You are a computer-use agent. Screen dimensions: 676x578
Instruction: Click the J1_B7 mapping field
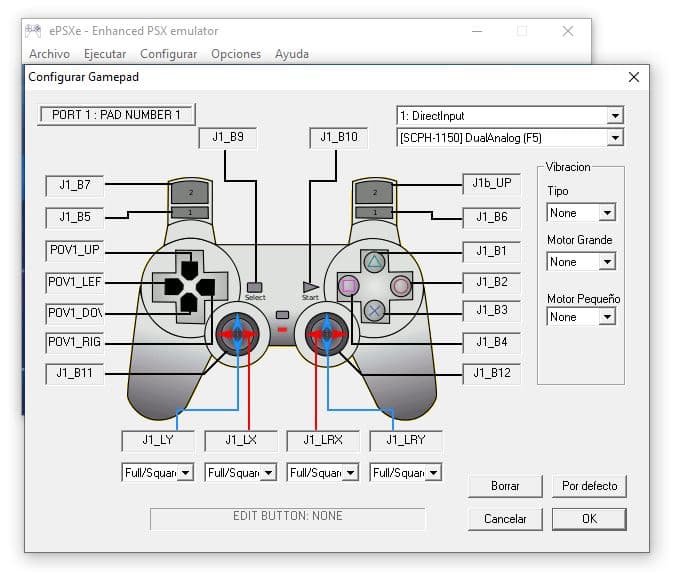point(74,185)
